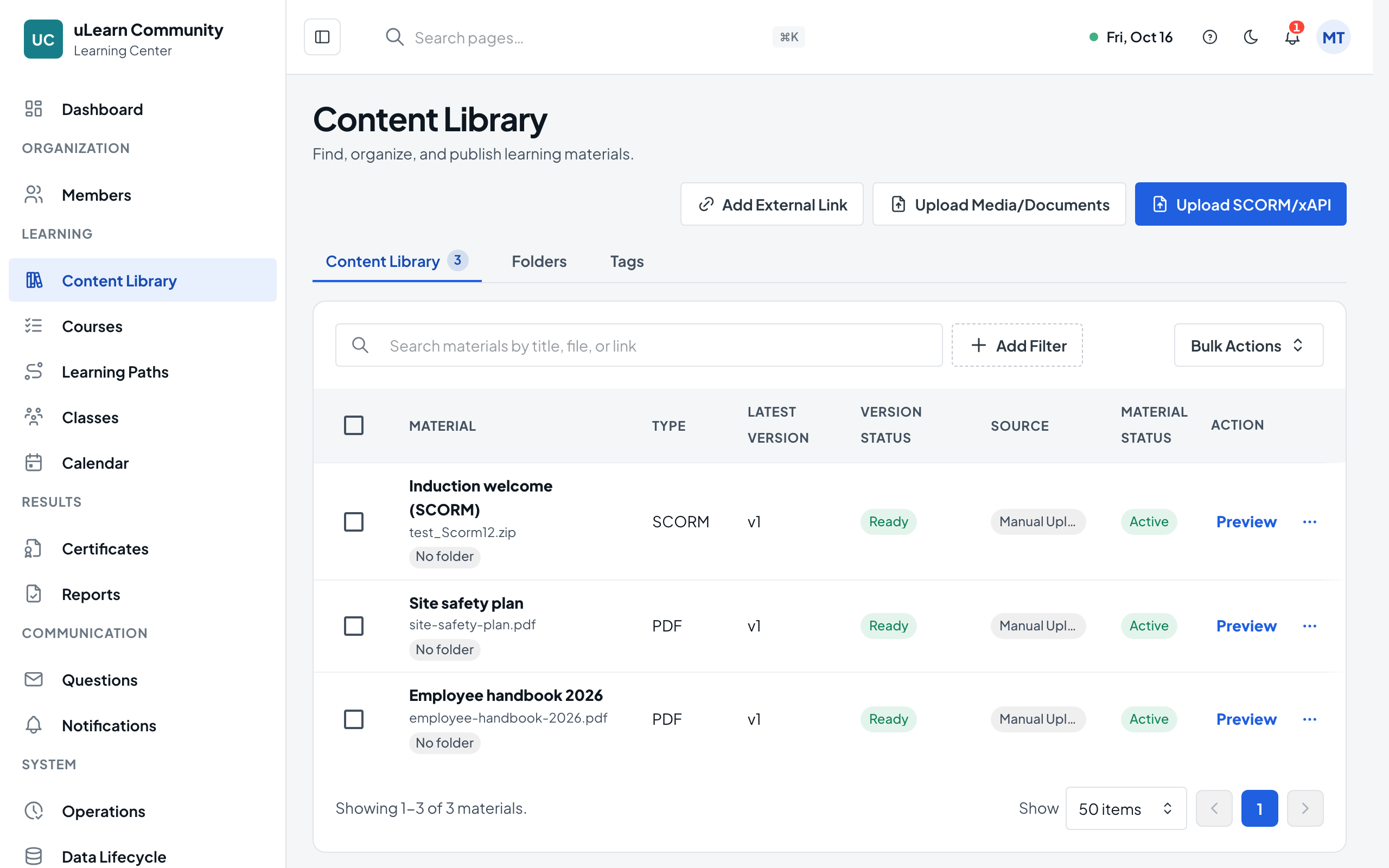This screenshot has width=1389, height=868.
Task: Open Data Lifecycle in sidebar
Action: (142, 857)
